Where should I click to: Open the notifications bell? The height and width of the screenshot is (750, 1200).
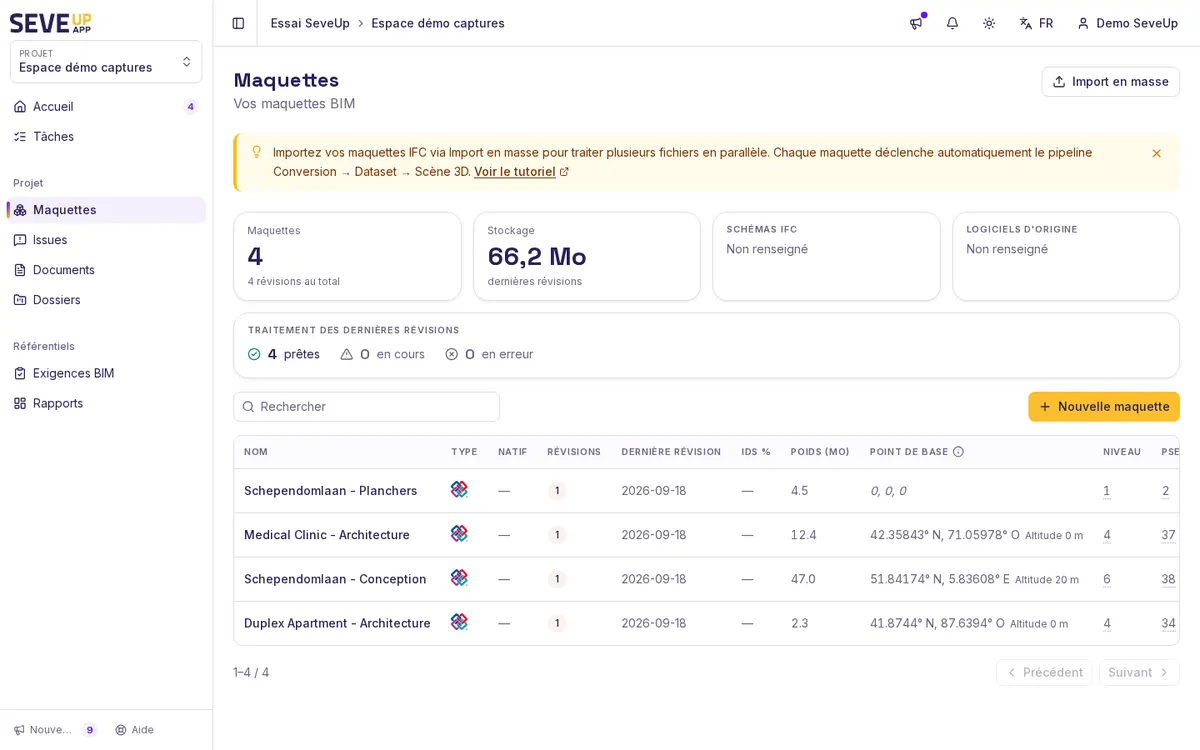[x=952, y=23]
